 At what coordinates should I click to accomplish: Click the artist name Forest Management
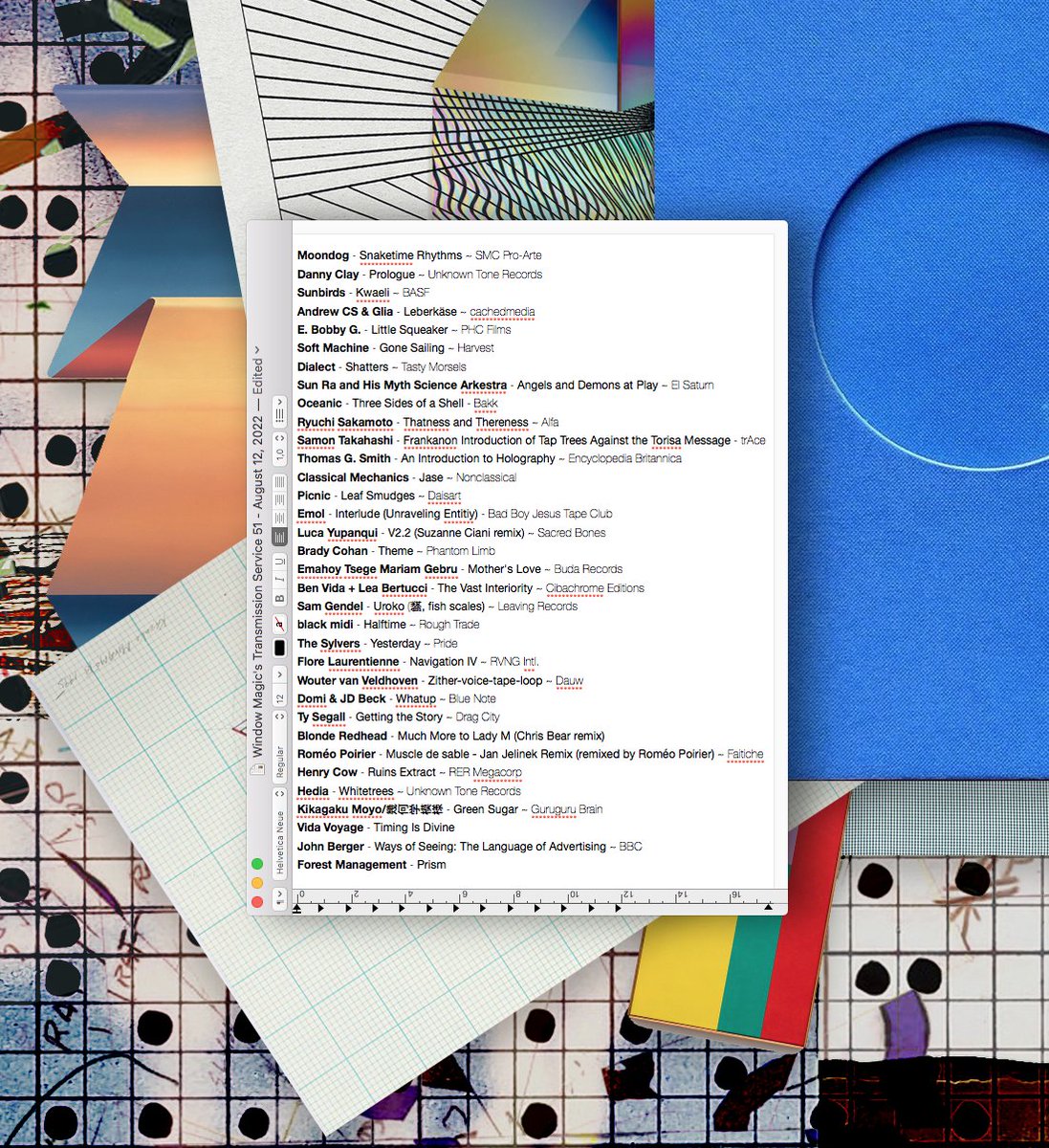[352, 865]
